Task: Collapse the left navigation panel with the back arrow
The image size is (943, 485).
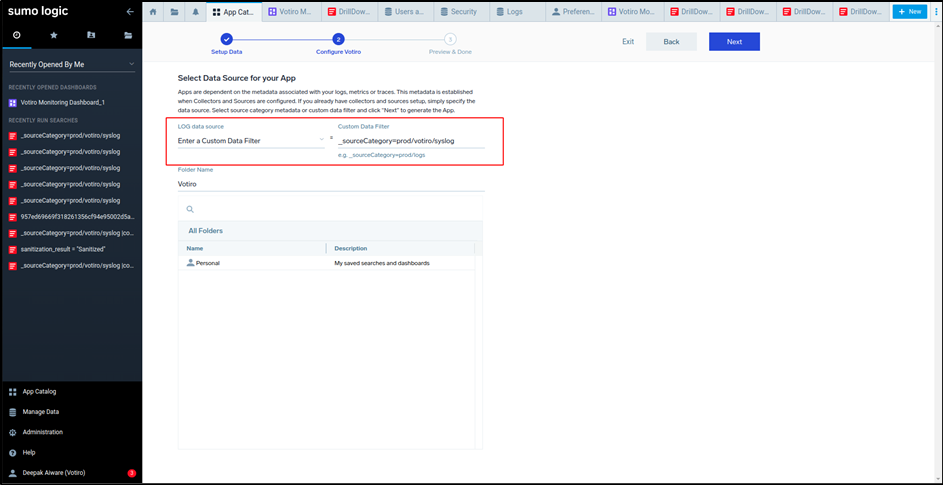Action: coord(130,11)
